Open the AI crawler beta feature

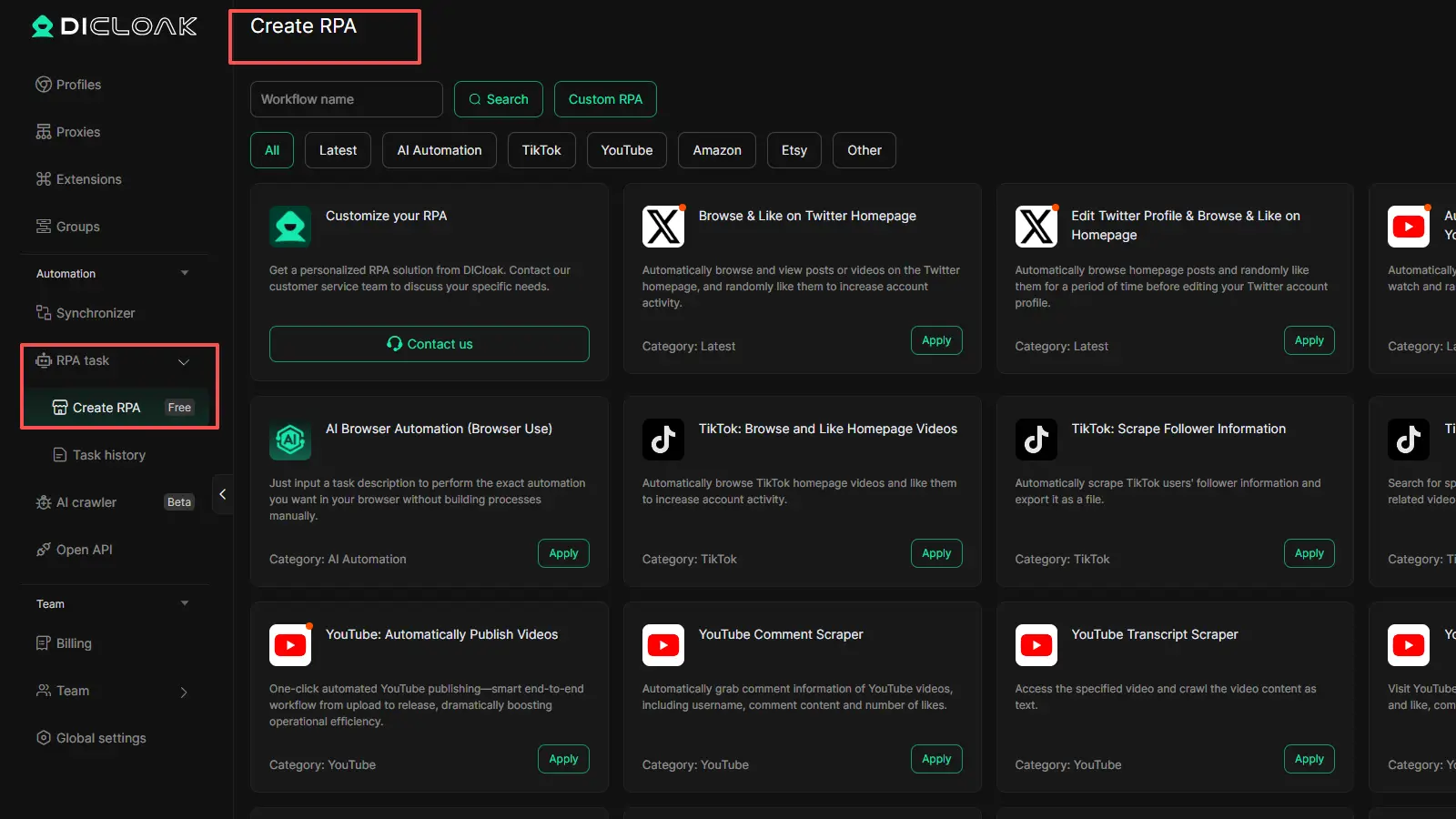click(86, 502)
